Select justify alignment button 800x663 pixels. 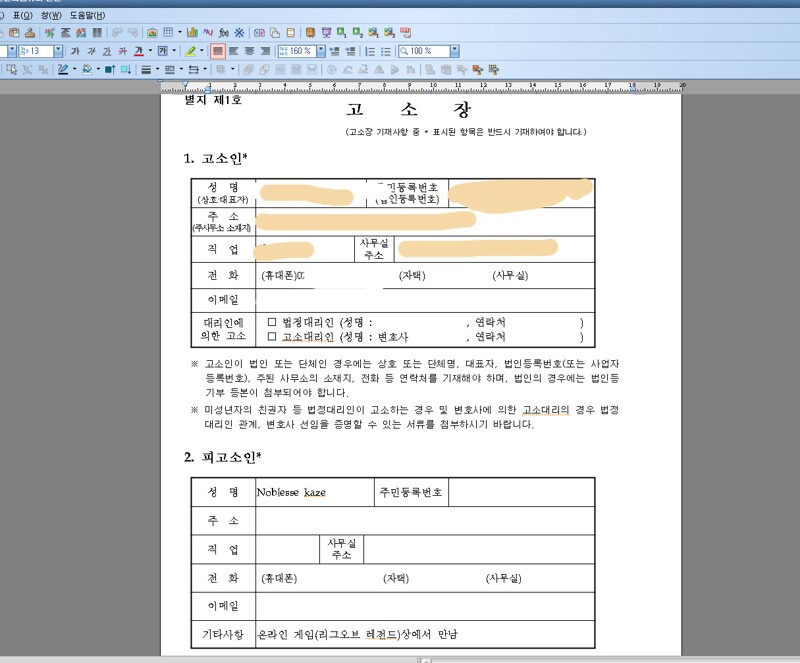[x=218, y=51]
